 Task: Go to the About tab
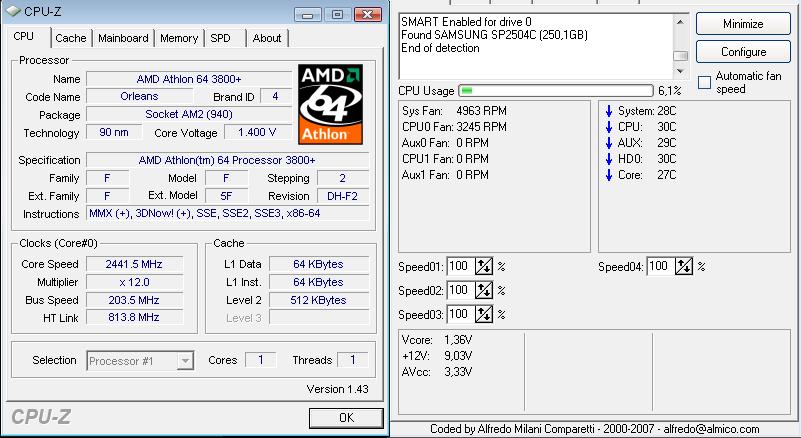267,38
